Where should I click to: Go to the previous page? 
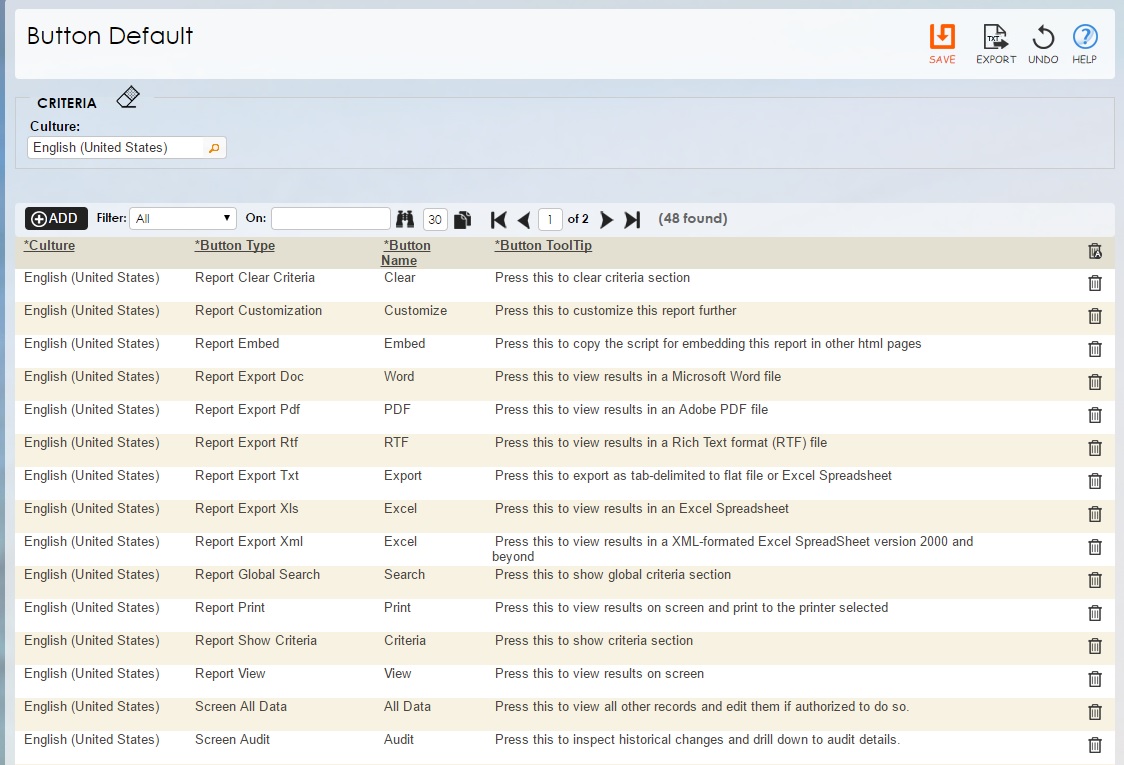524,219
